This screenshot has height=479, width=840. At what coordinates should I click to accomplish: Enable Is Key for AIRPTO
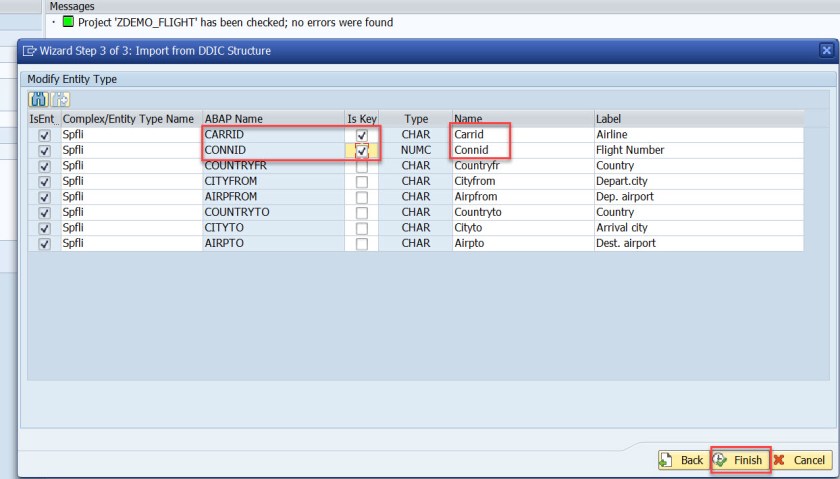pyautogui.click(x=362, y=244)
